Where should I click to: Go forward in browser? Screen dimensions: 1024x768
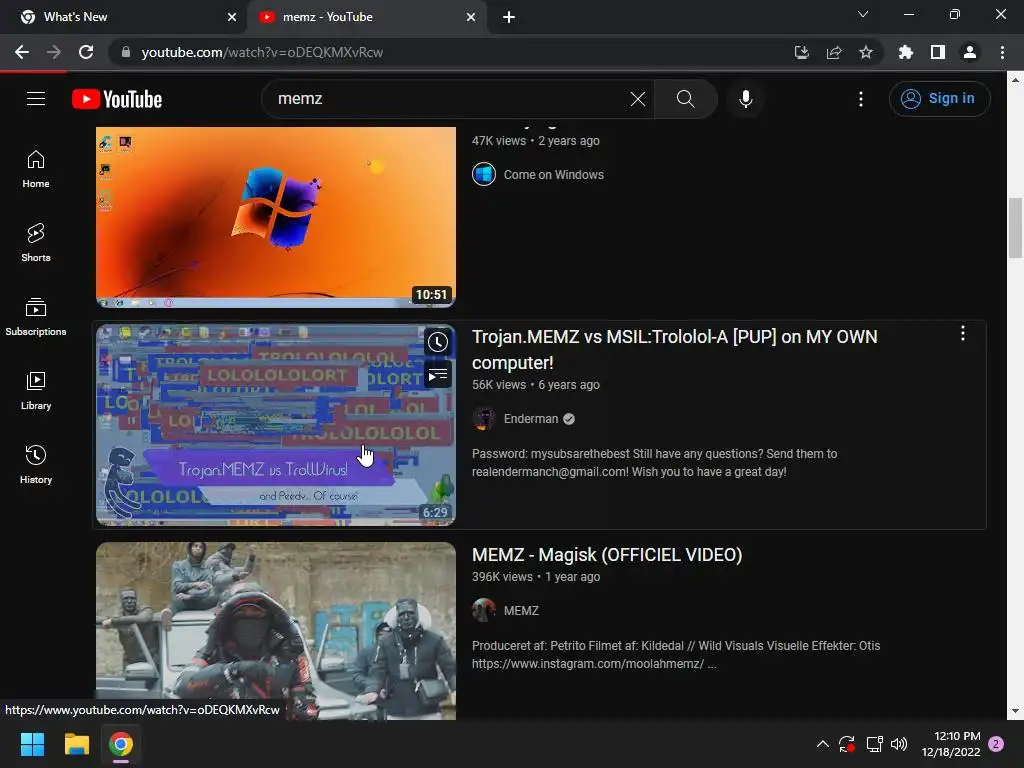coord(54,52)
